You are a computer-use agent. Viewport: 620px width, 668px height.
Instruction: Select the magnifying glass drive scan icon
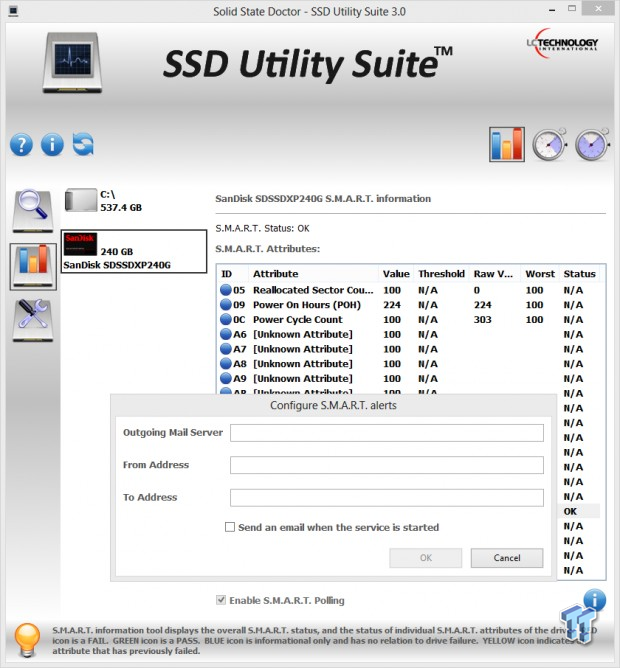(x=33, y=210)
